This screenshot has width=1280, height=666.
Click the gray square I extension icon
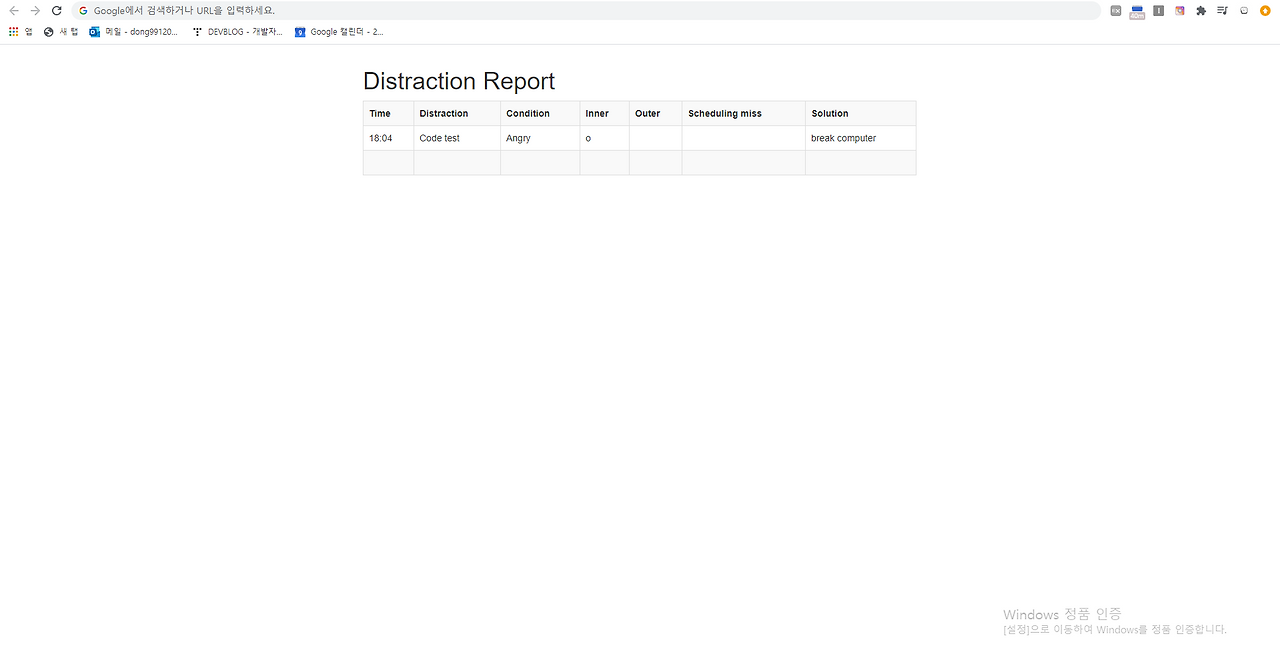pos(1158,11)
